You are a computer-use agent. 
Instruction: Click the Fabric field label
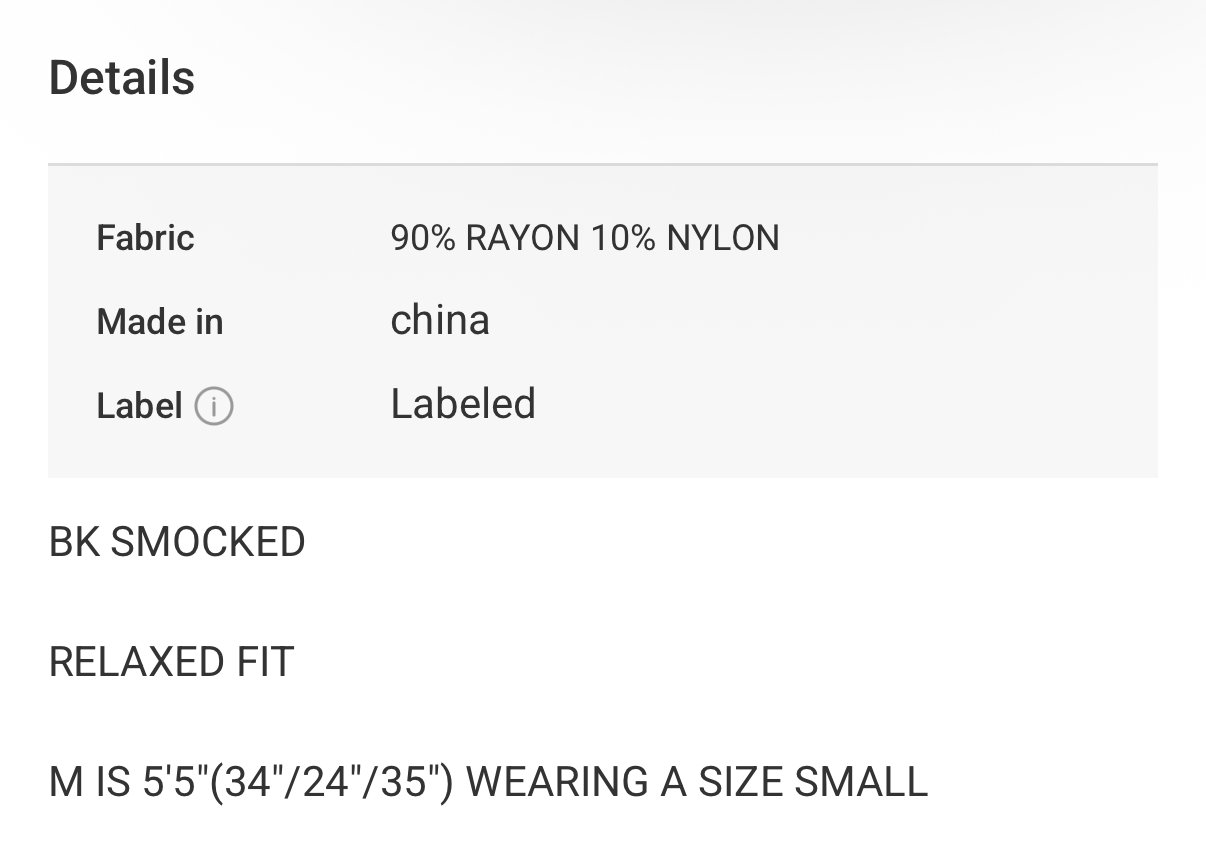(x=146, y=238)
